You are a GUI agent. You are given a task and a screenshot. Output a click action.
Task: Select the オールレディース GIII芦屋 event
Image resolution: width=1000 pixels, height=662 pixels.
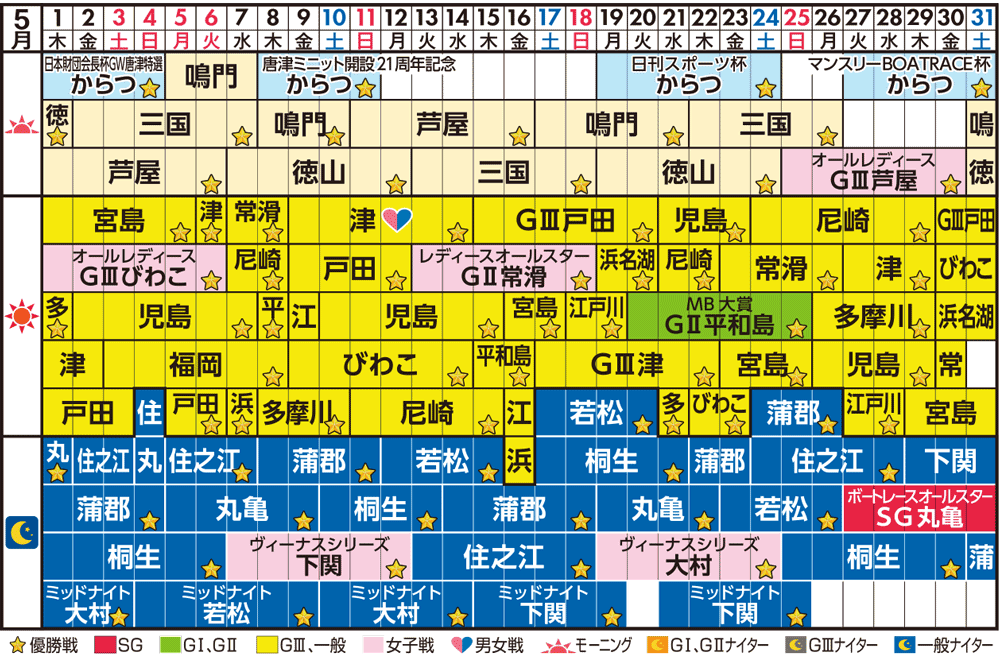(x=873, y=172)
